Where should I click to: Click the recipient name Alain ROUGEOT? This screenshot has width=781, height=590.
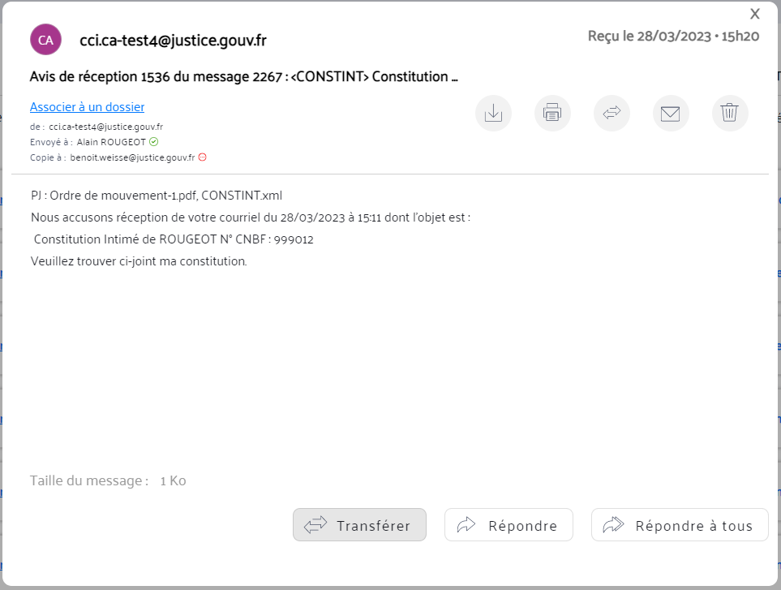[111, 142]
